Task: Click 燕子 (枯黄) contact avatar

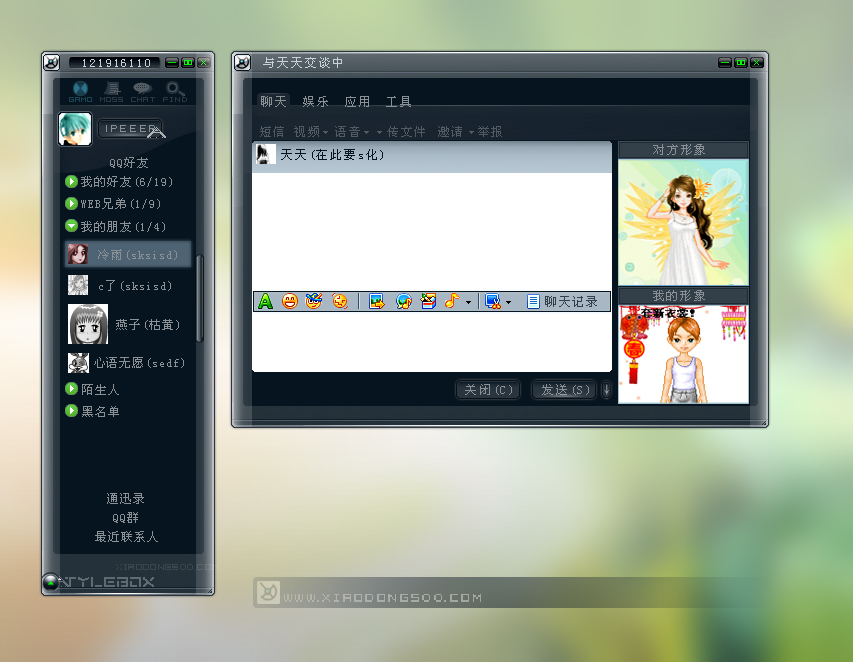Action: [x=88, y=324]
